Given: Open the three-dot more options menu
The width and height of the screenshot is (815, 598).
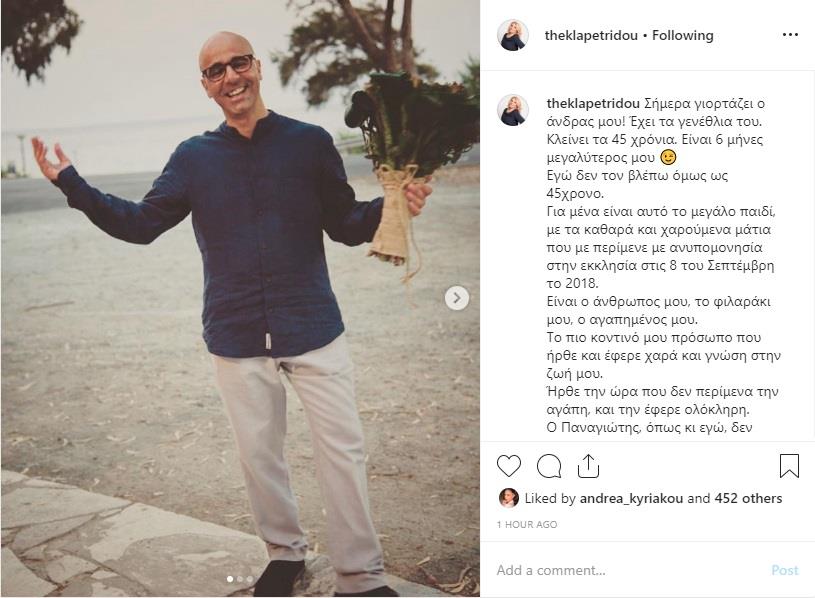Looking at the screenshot, I should click(x=790, y=35).
